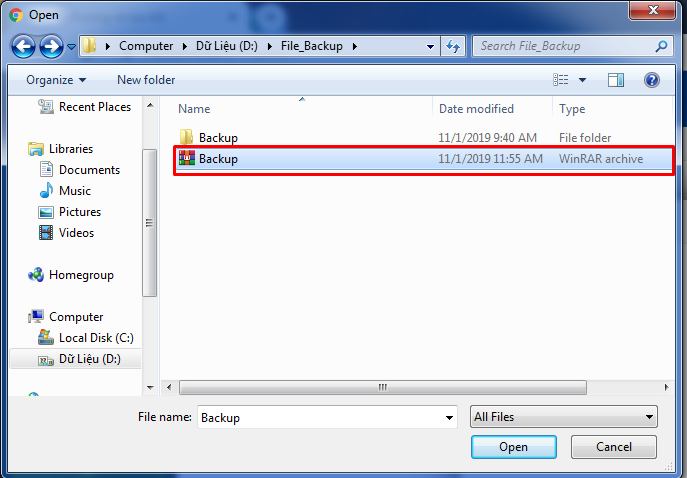Open the Organize menu
The height and width of the screenshot is (478, 687).
56,80
